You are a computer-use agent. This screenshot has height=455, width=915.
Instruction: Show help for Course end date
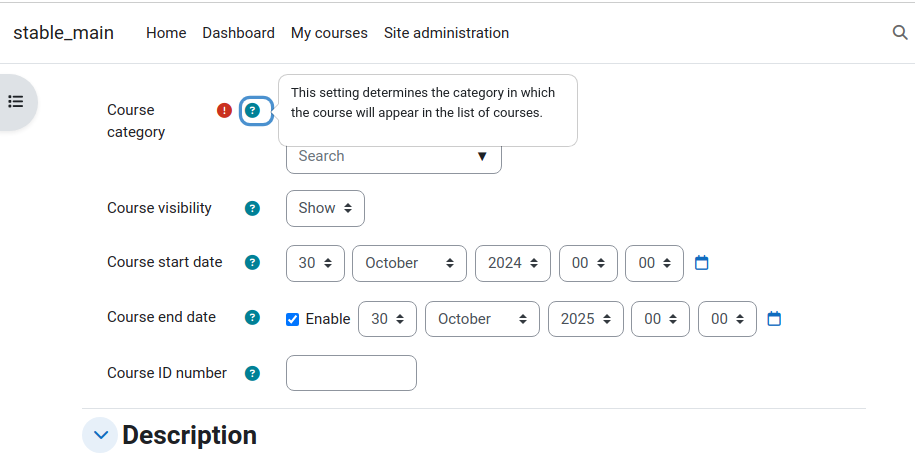pyautogui.click(x=252, y=317)
